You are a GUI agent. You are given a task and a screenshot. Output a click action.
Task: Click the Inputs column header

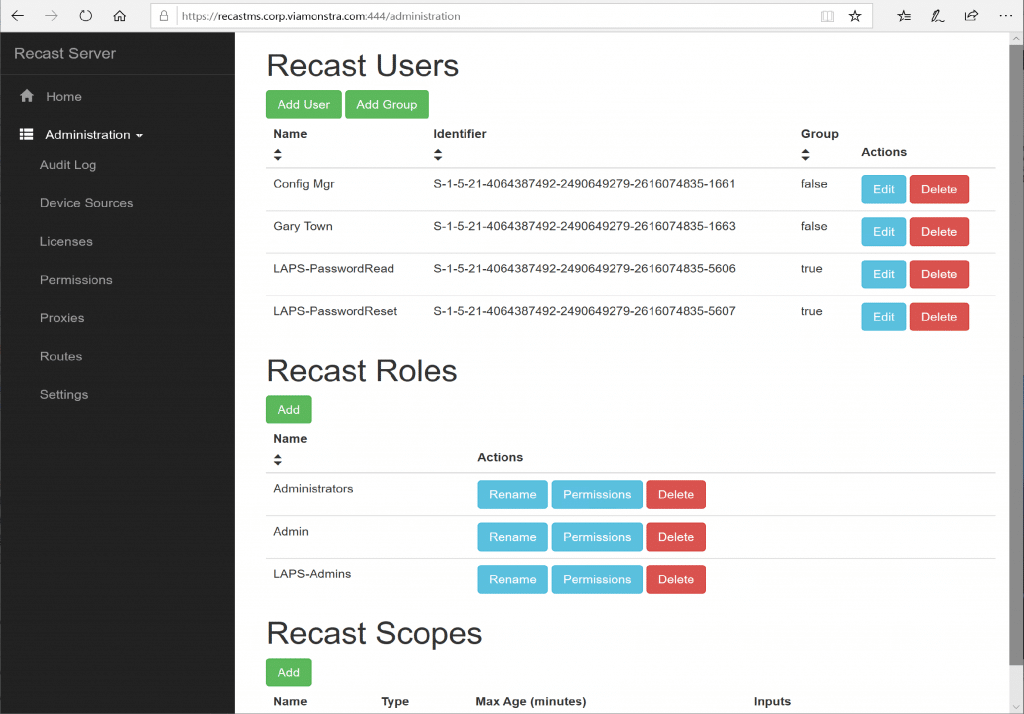(x=772, y=702)
